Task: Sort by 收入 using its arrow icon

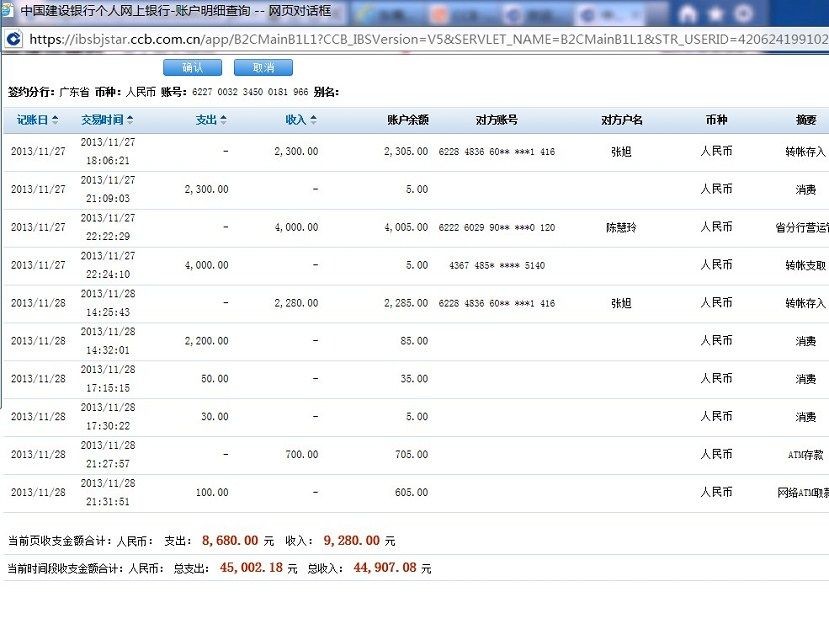Action: (x=314, y=120)
